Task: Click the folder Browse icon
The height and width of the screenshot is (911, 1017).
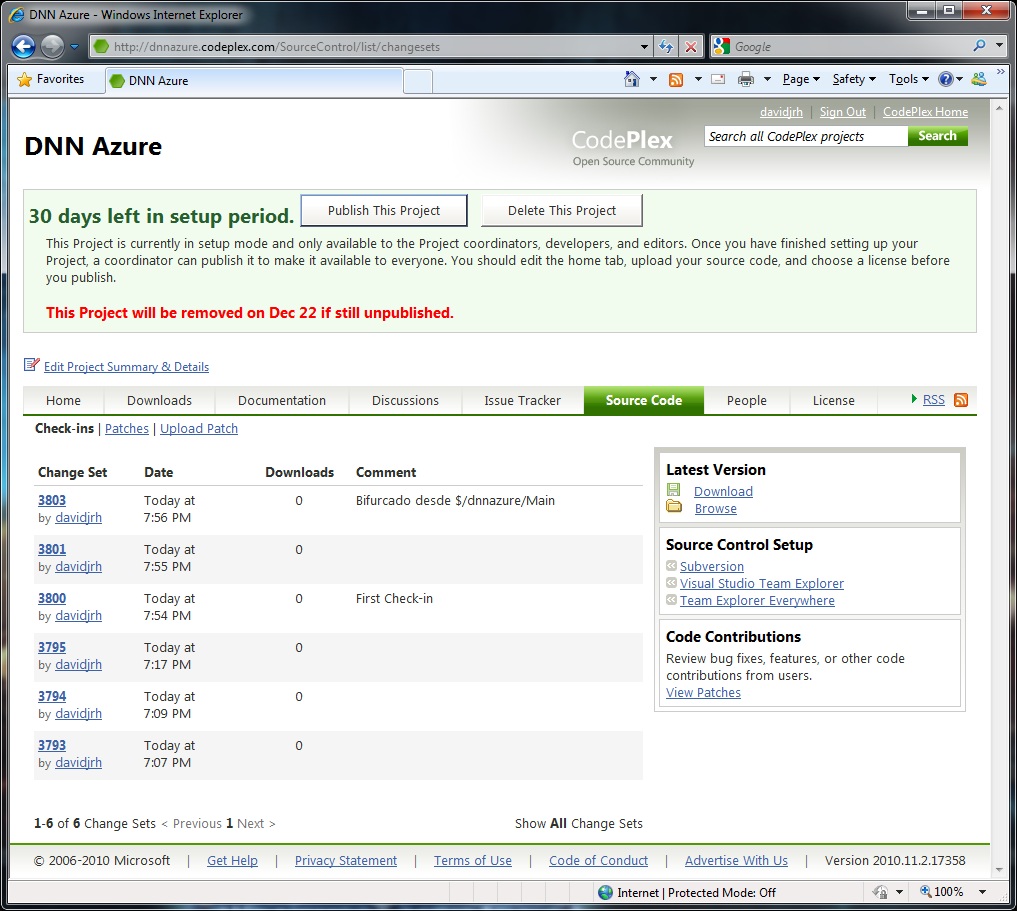Action: click(675, 506)
